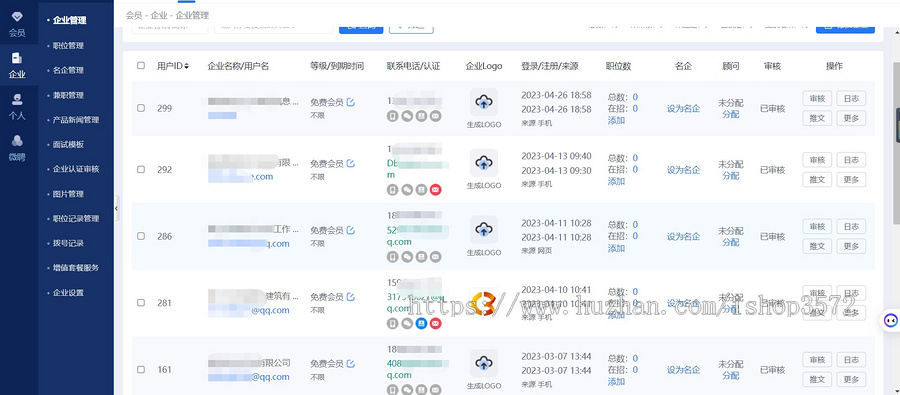This screenshot has height=395, width=900.
Task: Click cloud upload 生成LOGO icon for user 161
Action: click(x=484, y=363)
